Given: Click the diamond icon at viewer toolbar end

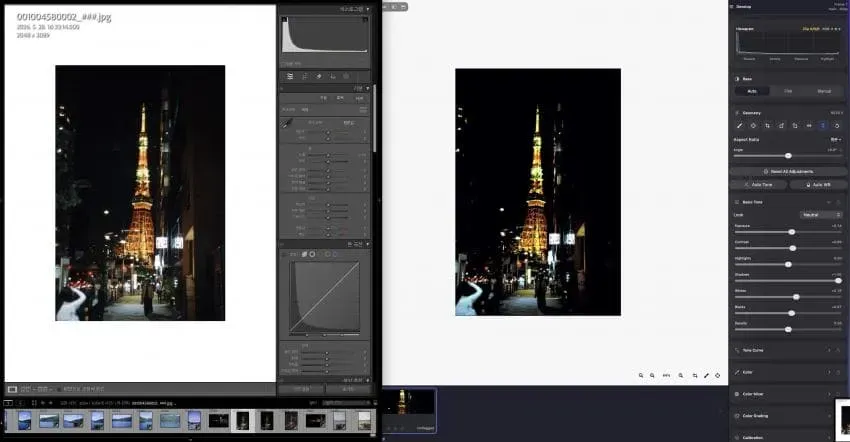Looking at the screenshot, I should pyautogui.click(x=718, y=375).
